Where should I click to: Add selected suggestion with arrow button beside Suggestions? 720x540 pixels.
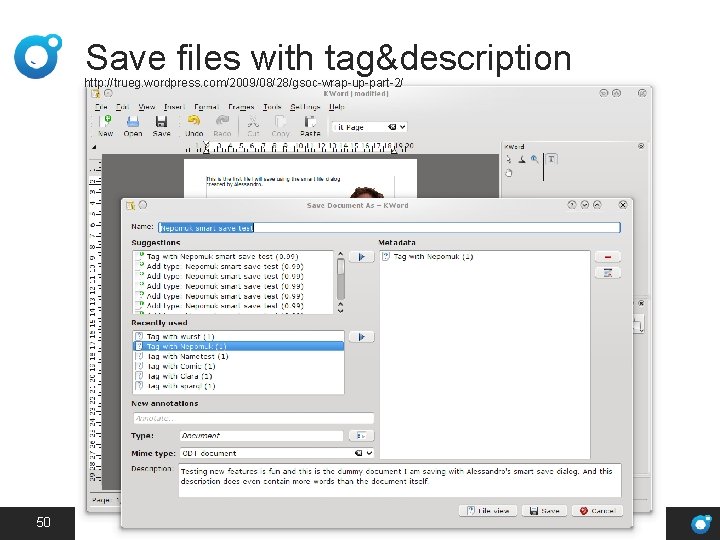coord(361,257)
